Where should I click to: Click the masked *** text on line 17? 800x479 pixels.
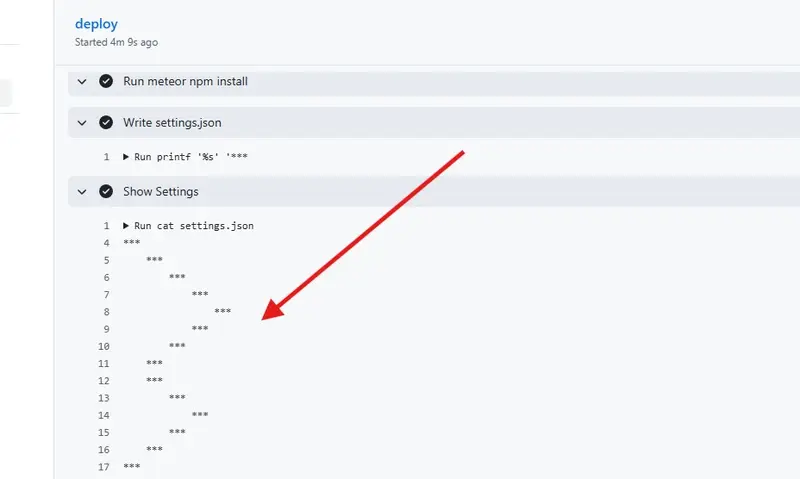pyautogui.click(x=132, y=466)
